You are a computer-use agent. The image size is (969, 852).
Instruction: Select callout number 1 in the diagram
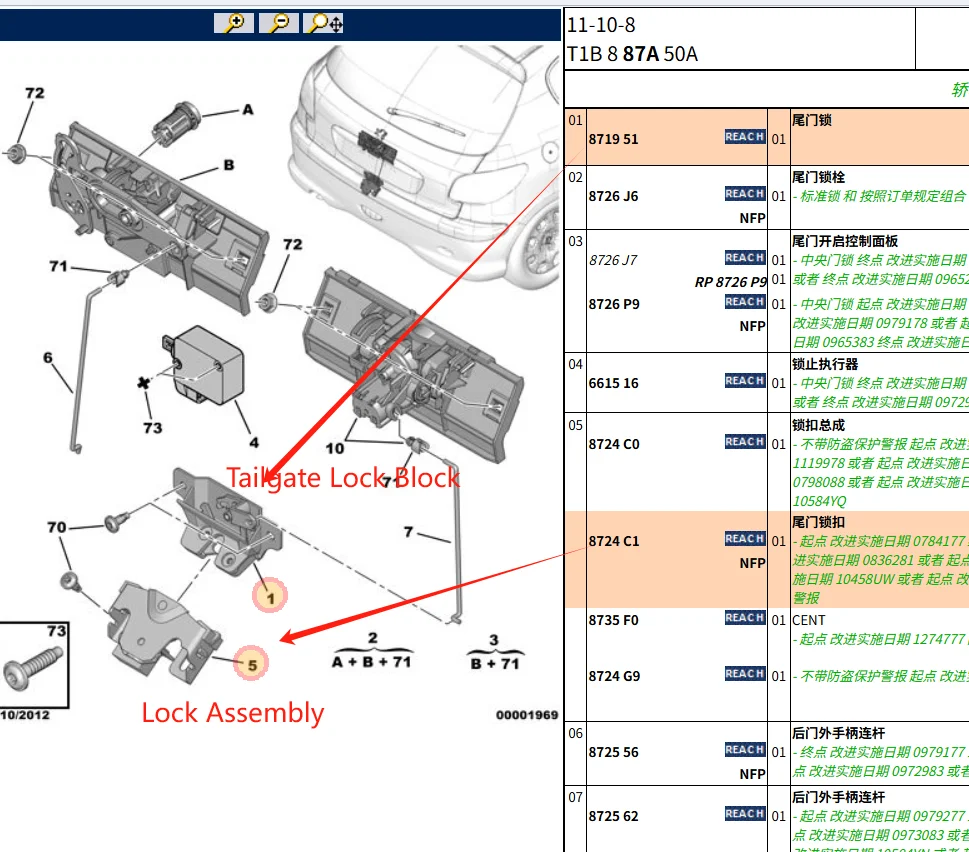click(270, 596)
